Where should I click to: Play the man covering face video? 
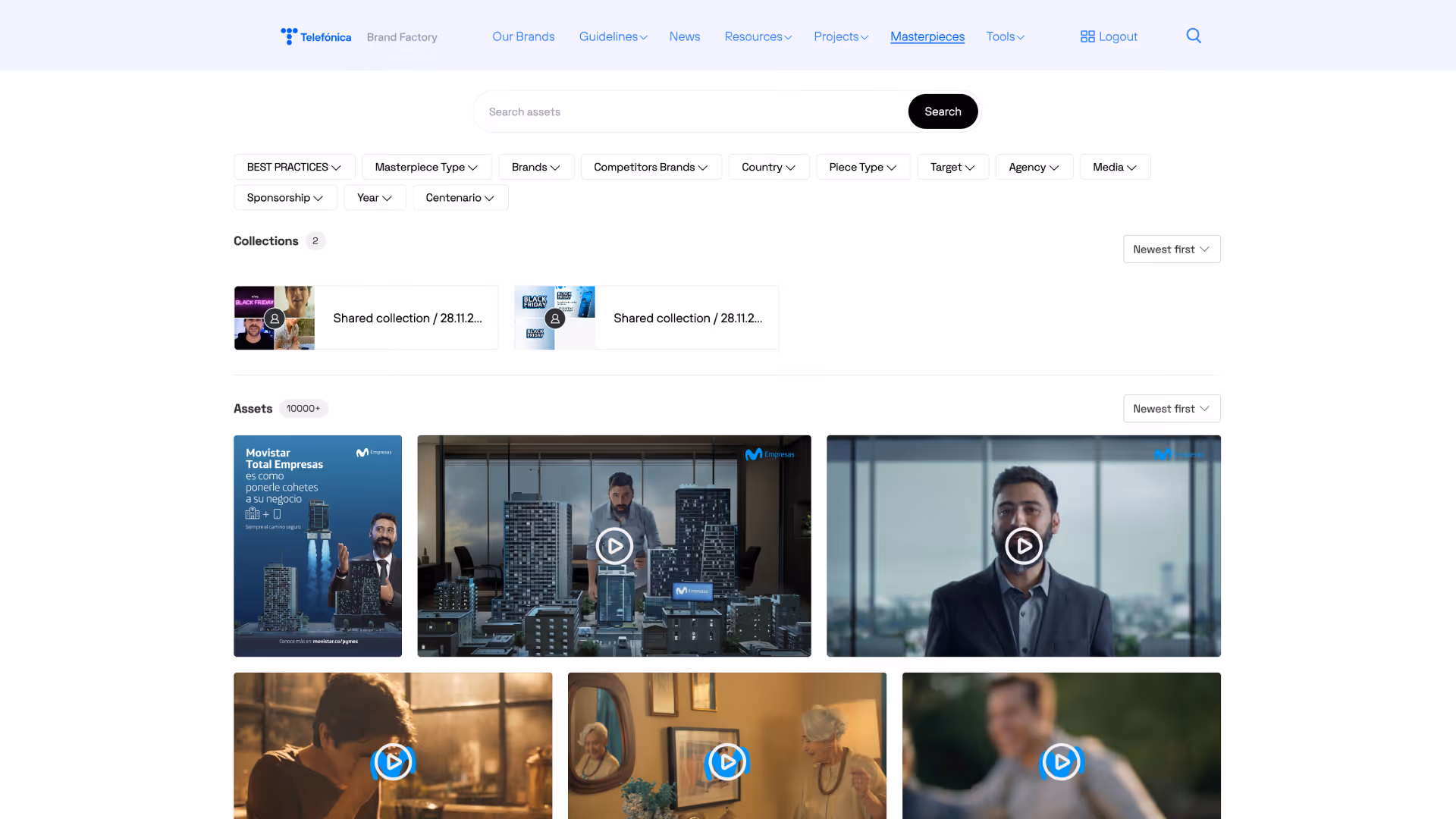coord(393,762)
